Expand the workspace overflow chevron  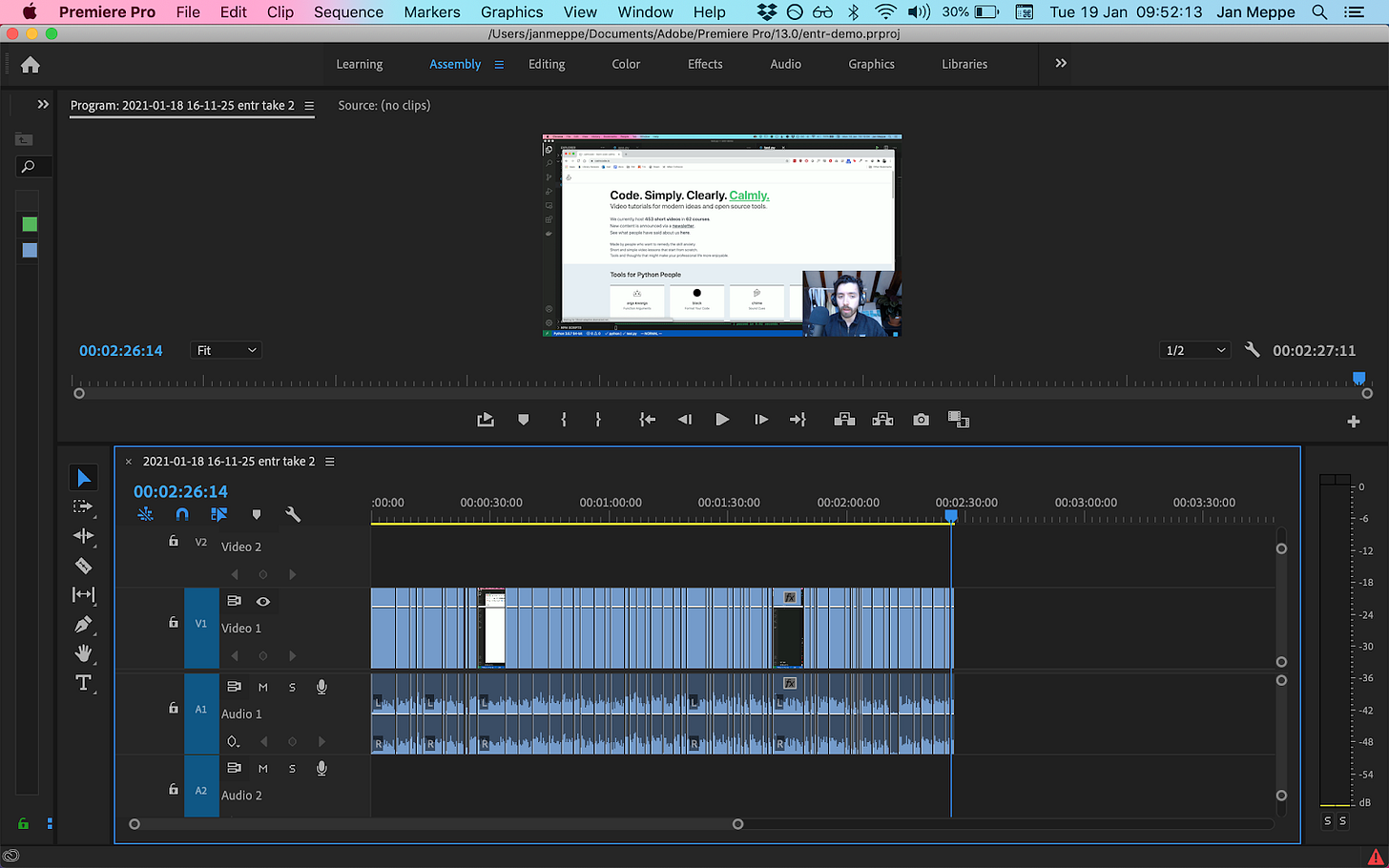coord(1061,64)
